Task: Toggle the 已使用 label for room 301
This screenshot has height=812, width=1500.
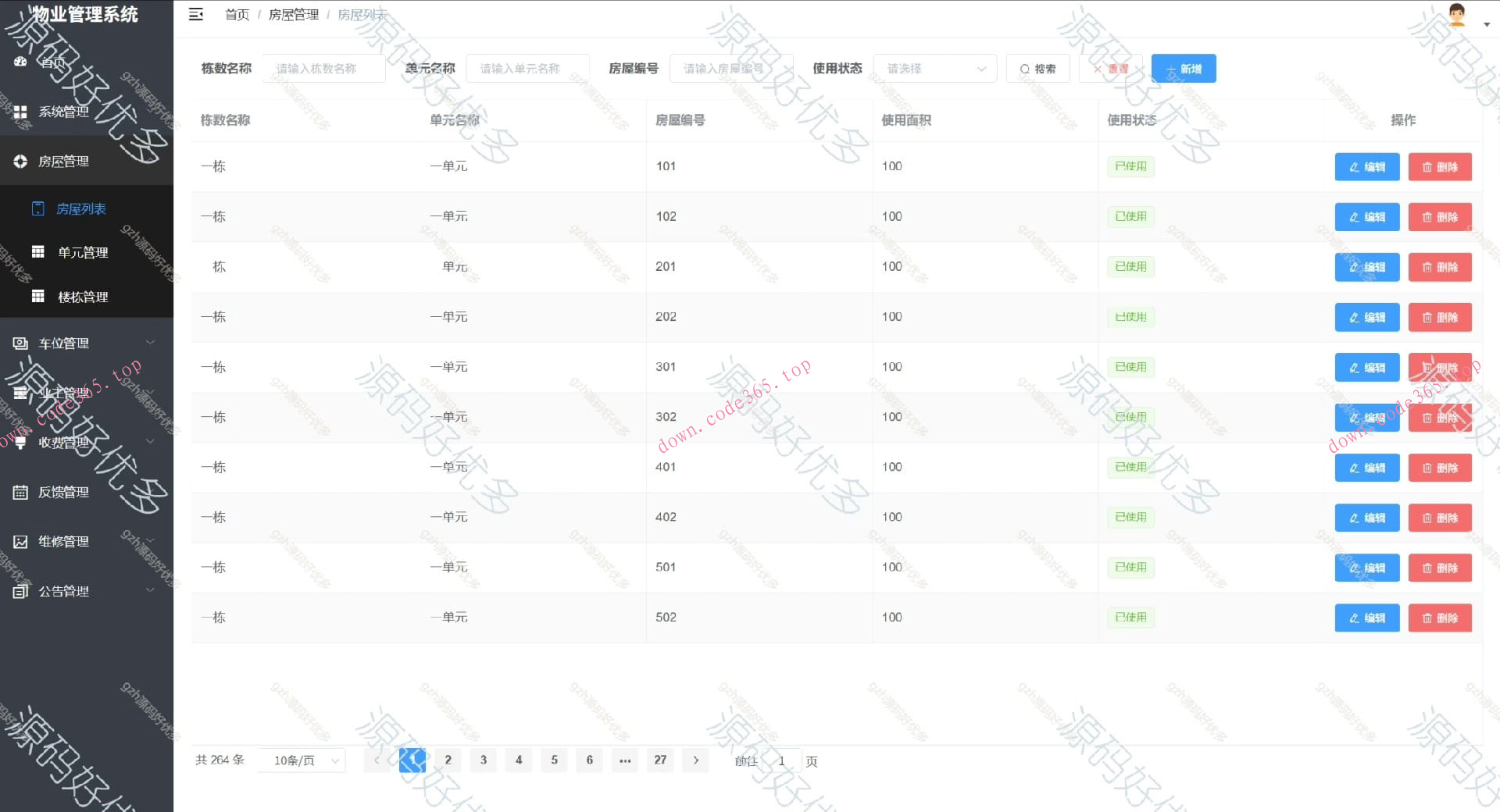Action: pos(1130,367)
